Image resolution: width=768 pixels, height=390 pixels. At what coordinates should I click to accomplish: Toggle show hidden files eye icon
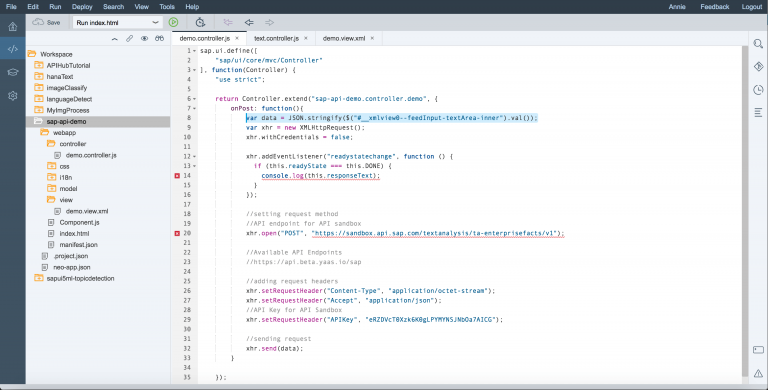(x=144, y=38)
